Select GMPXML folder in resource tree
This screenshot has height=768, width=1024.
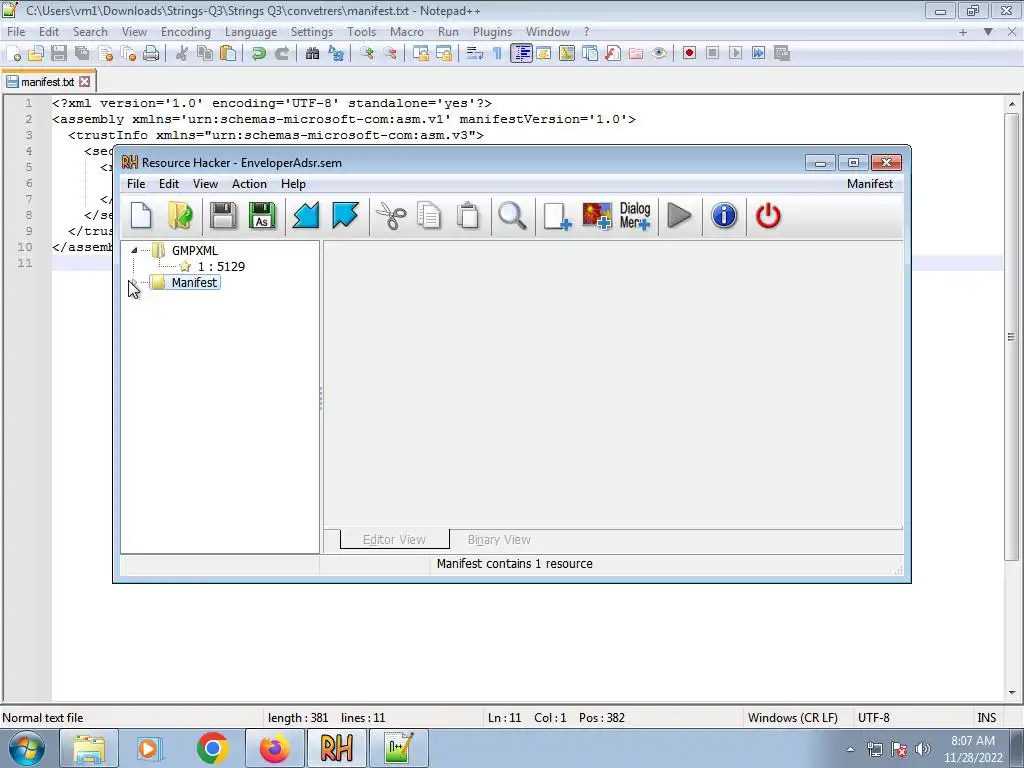tap(195, 251)
